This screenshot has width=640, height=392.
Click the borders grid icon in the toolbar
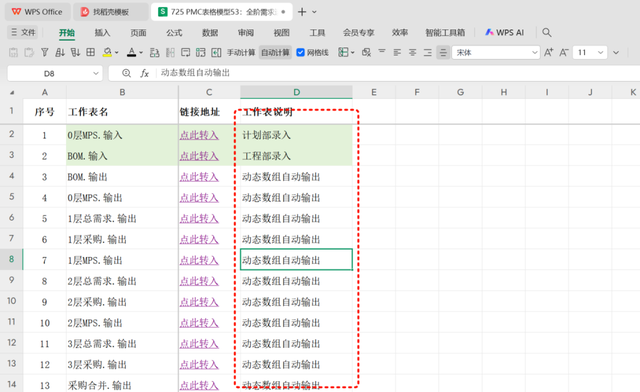click(91, 52)
